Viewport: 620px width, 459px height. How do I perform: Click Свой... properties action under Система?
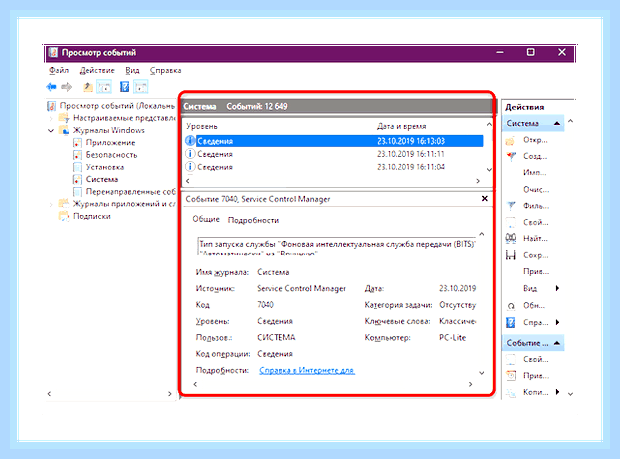(x=536, y=223)
